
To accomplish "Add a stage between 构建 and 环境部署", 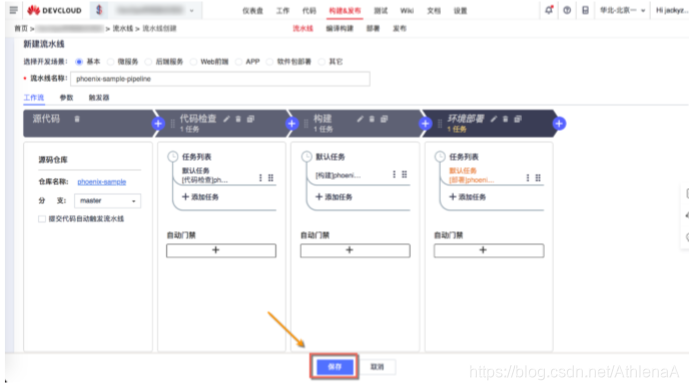I will click(x=425, y=124).
